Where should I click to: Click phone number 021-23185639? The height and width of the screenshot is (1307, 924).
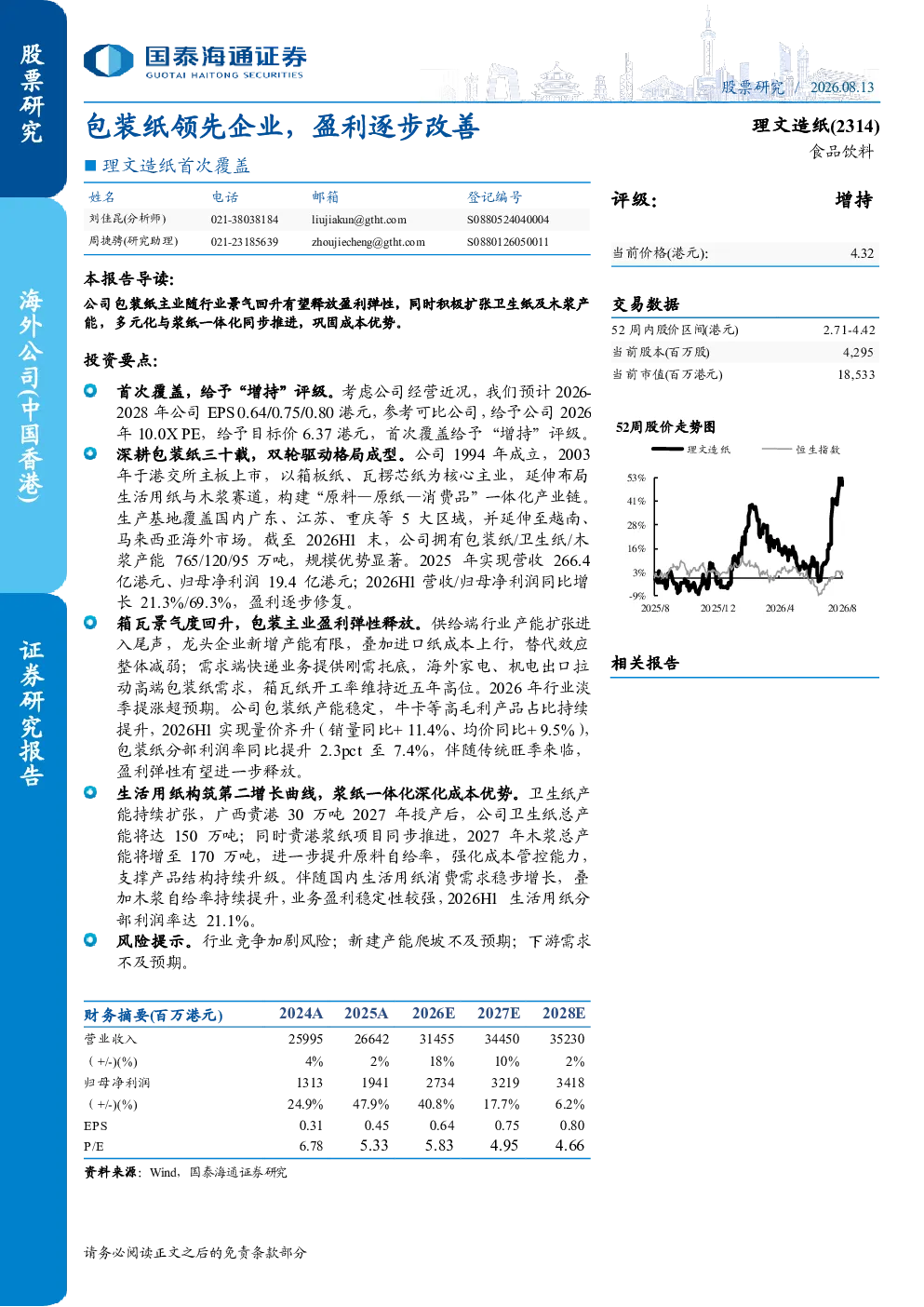tap(245, 242)
